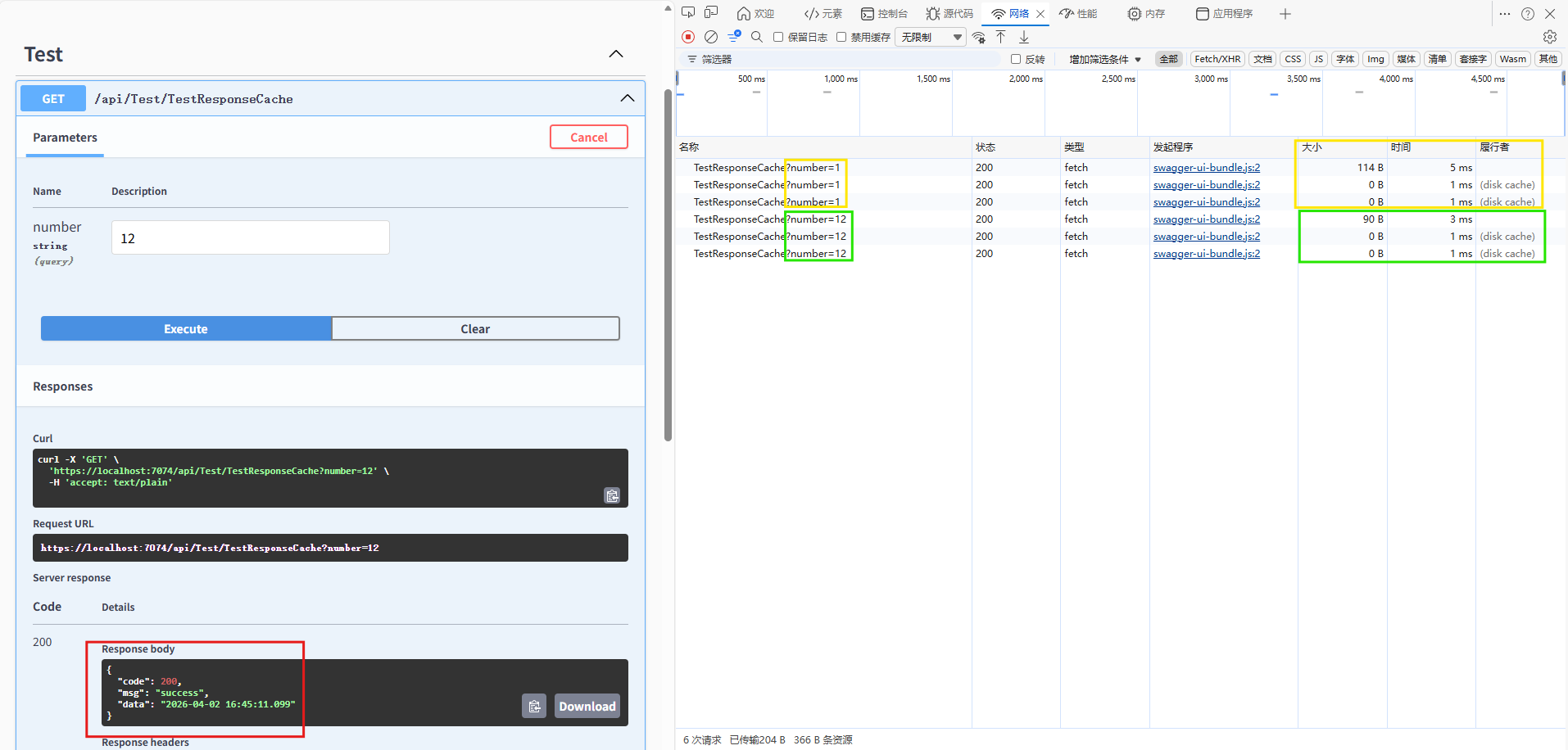Image resolution: width=1568 pixels, height=750 pixels.
Task: Switch to the 控制台 tab
Action: point(884,14)
